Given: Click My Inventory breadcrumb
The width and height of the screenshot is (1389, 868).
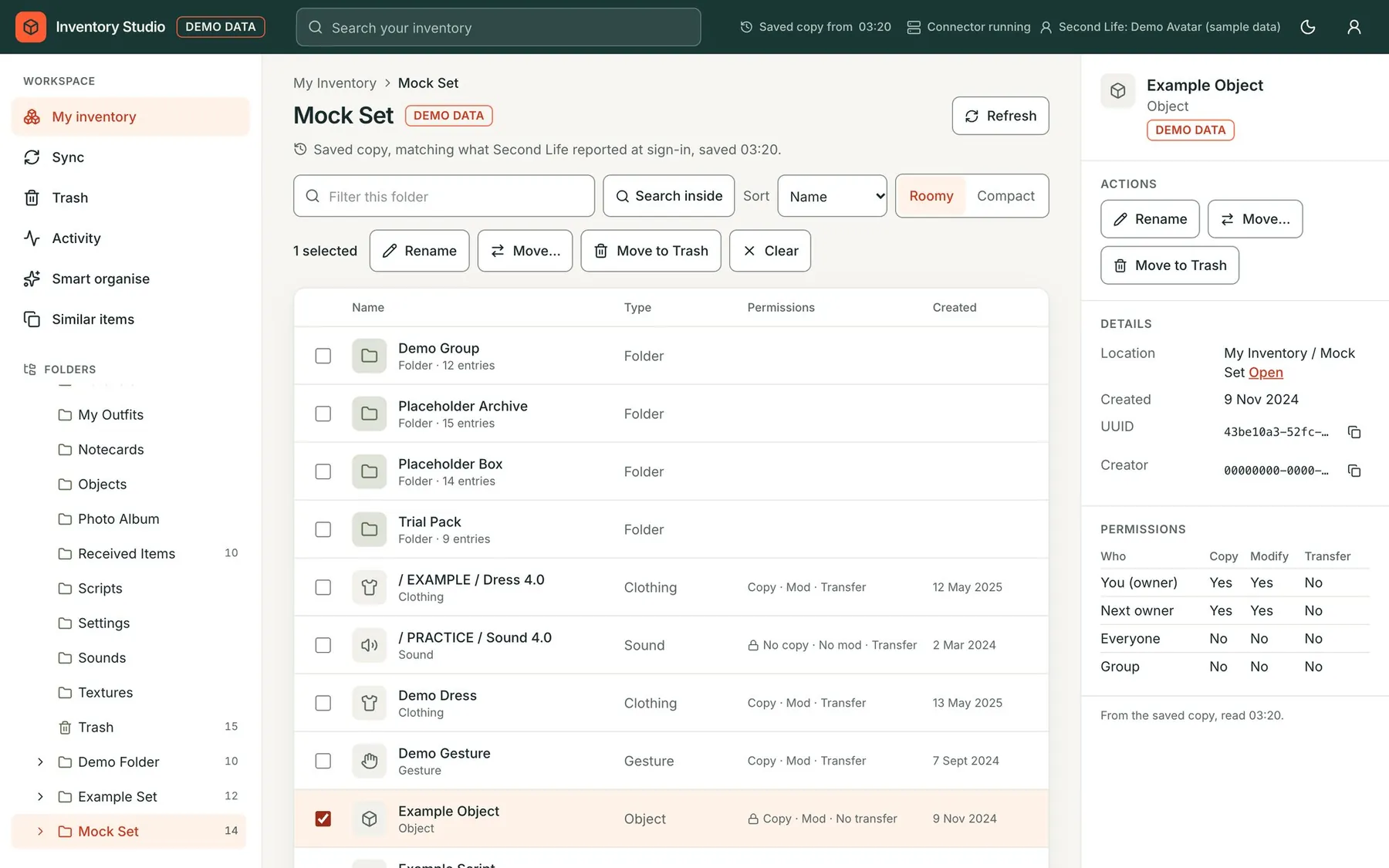Looking at the screenshot, I should pyautogui.click(x=335, y=83).
